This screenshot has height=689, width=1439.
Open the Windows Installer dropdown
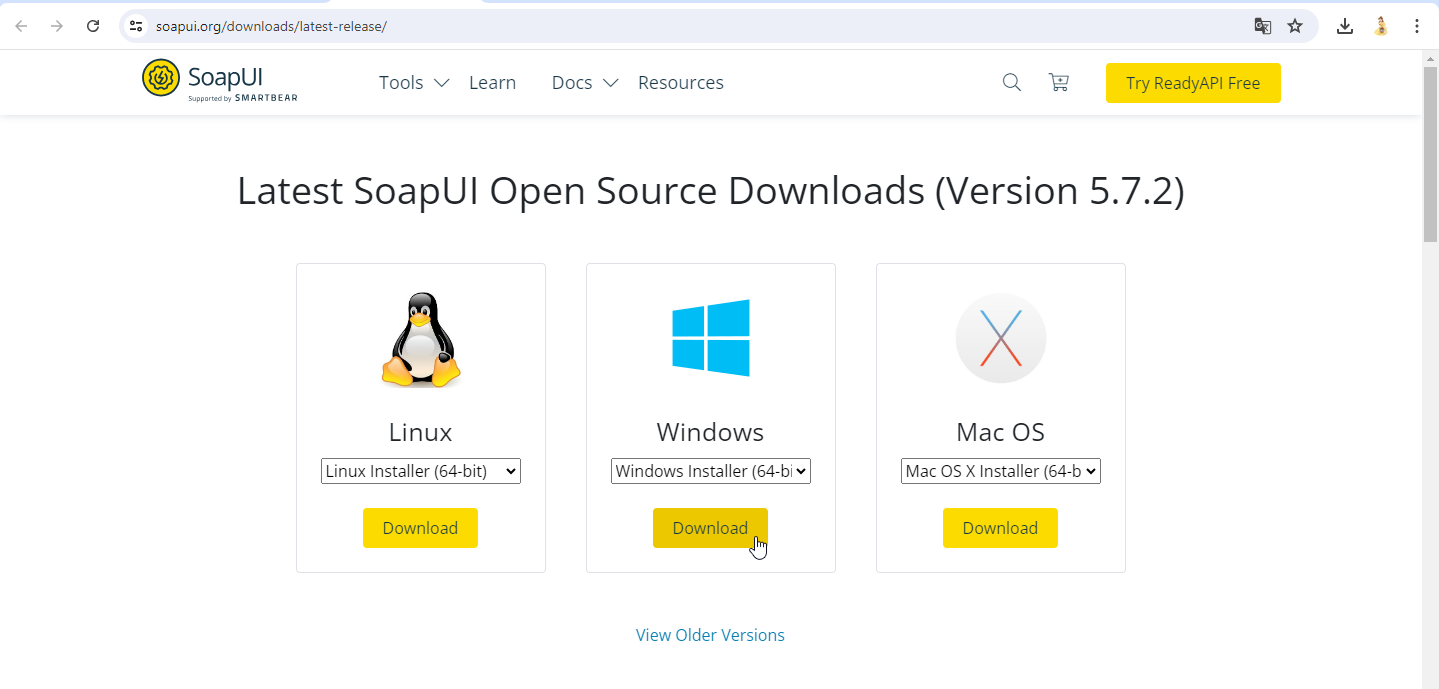coord(711,471)
